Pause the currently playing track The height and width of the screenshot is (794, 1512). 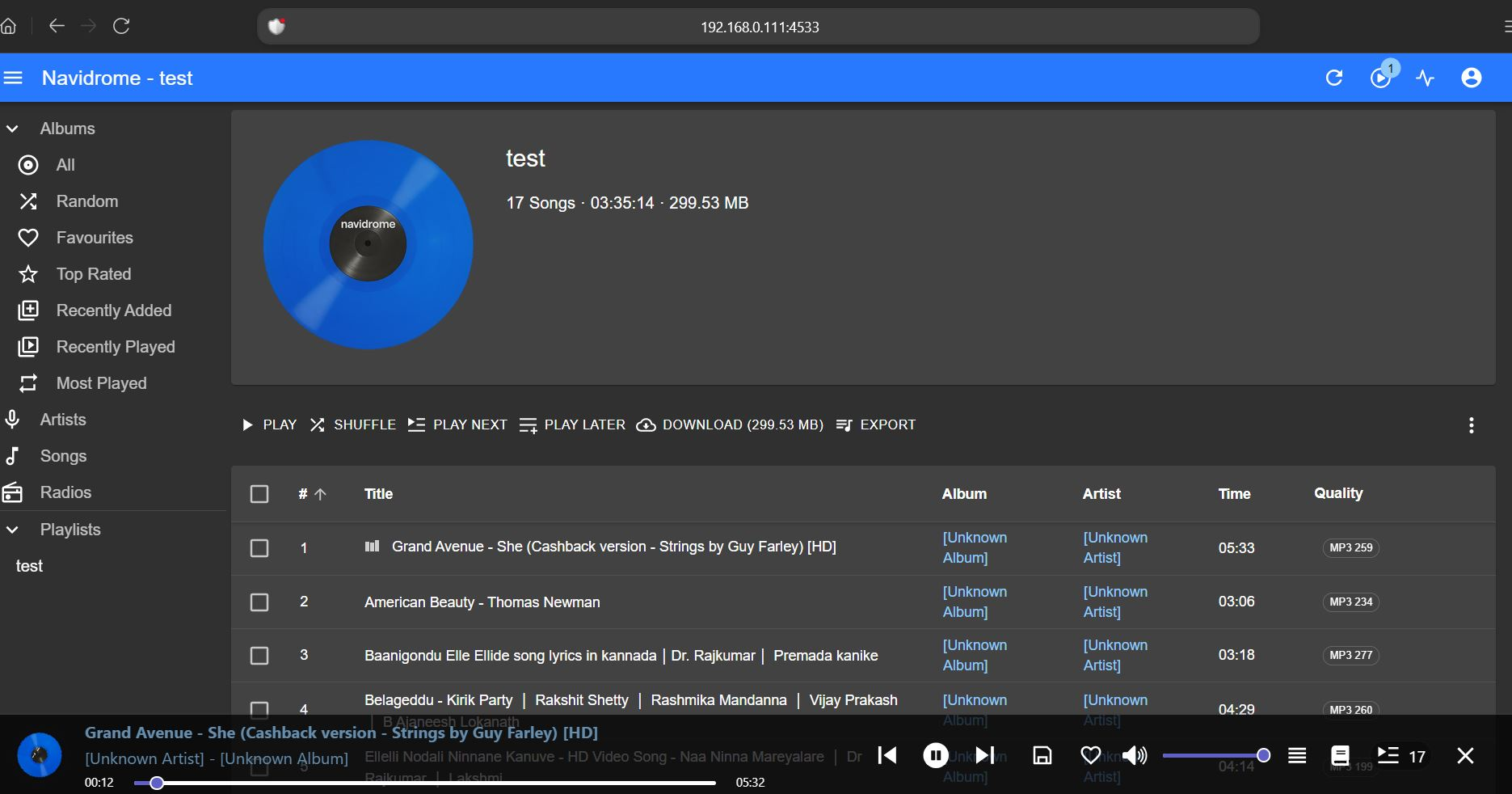[x=935, y=755]
